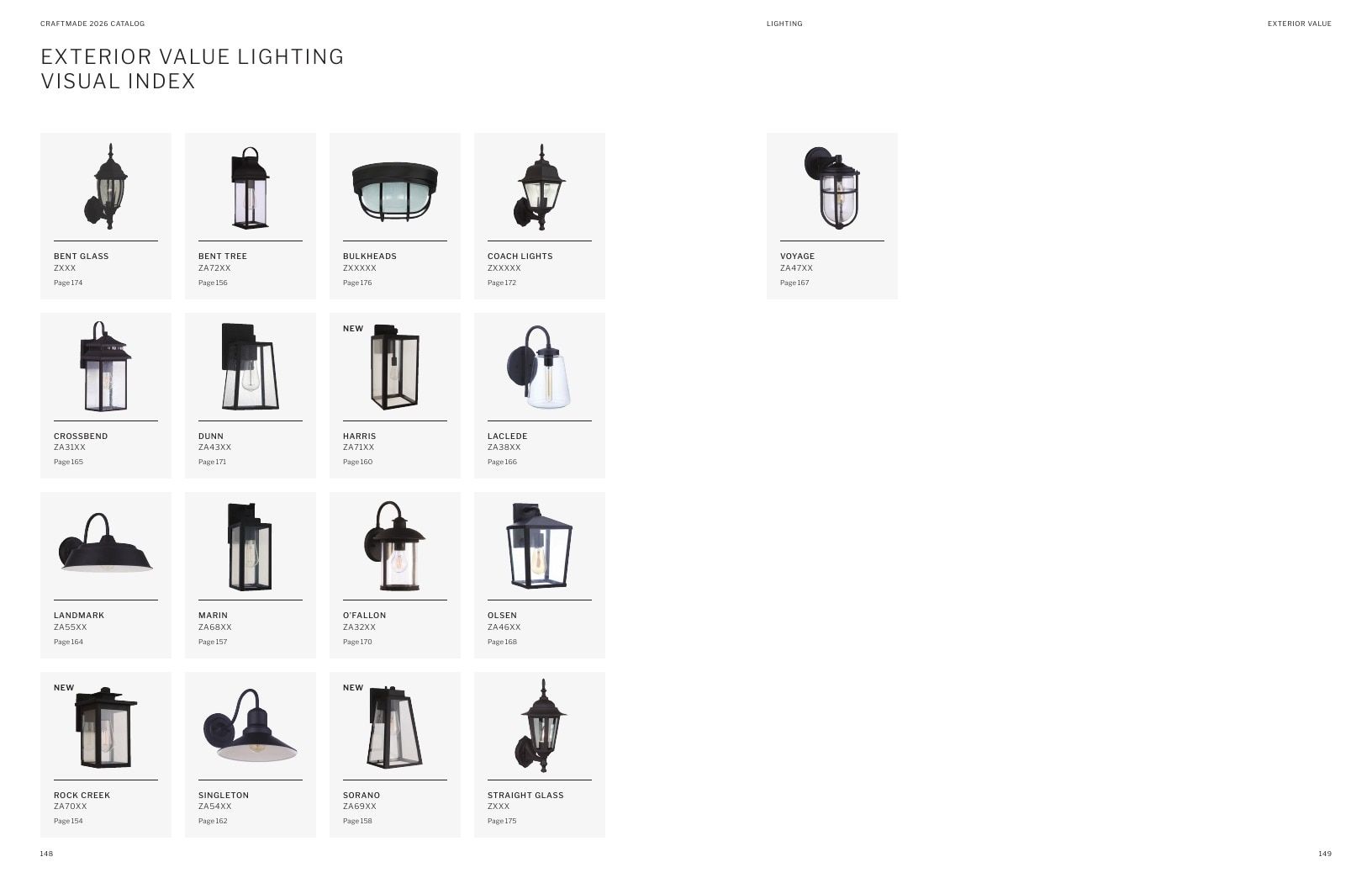Select the Dunn wall lantern image
Viewport: 1372px width, 878px height.
click(x=250, y=366)
